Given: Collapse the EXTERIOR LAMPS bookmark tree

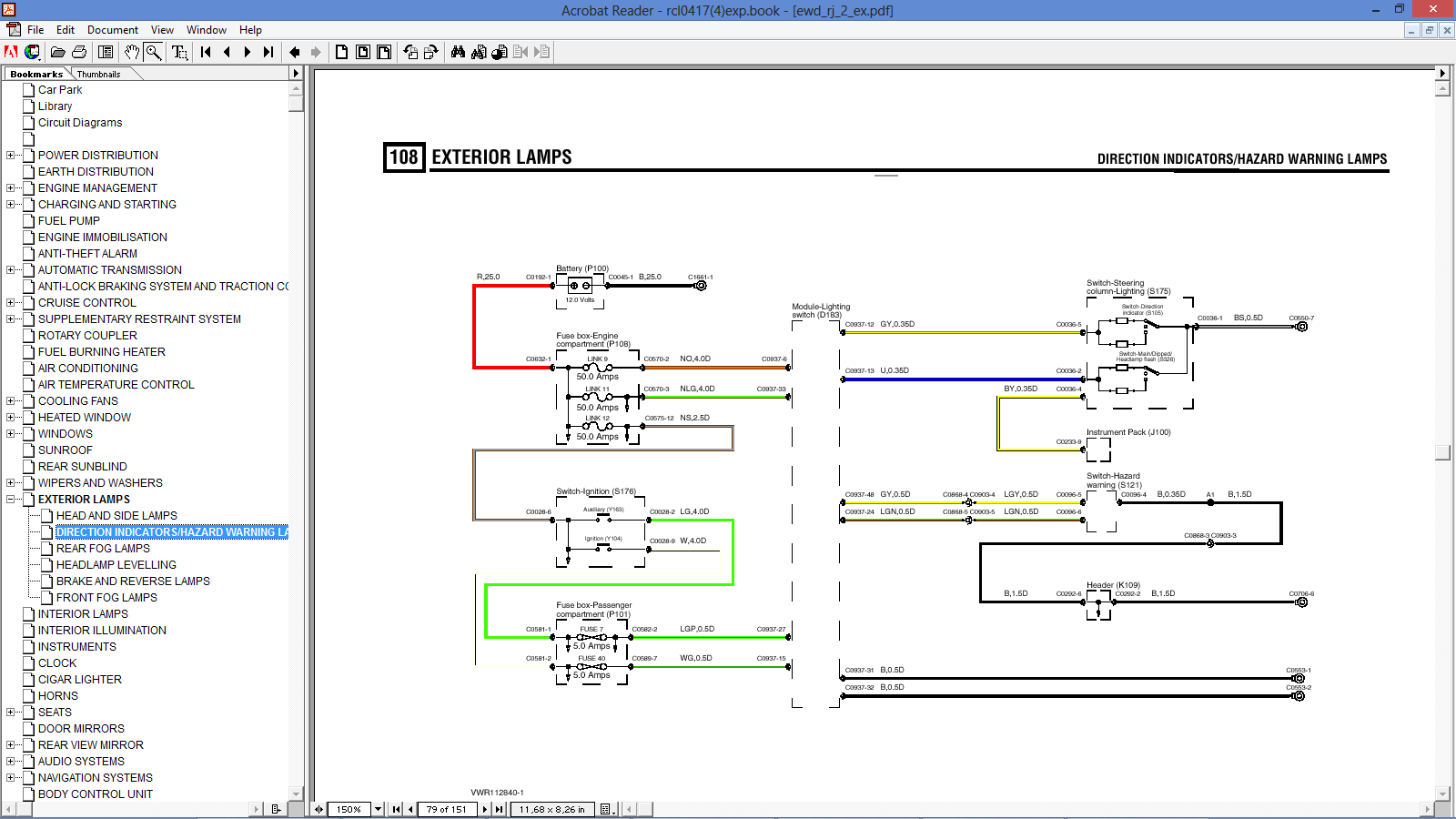Looking at the screenshot, I should (x=11, y=499).
